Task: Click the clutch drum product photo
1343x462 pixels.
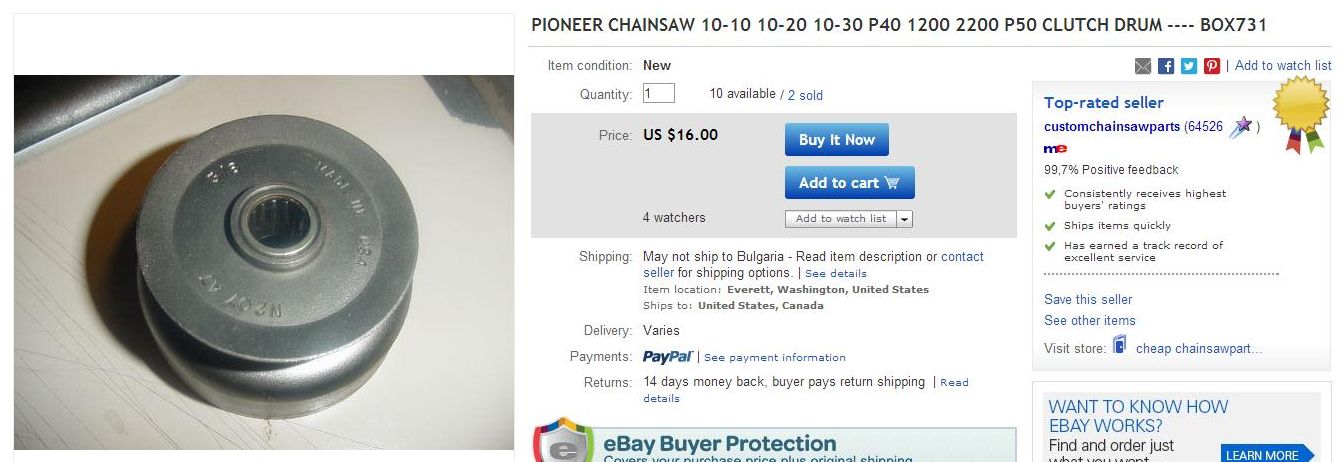Action: (264, 262)
